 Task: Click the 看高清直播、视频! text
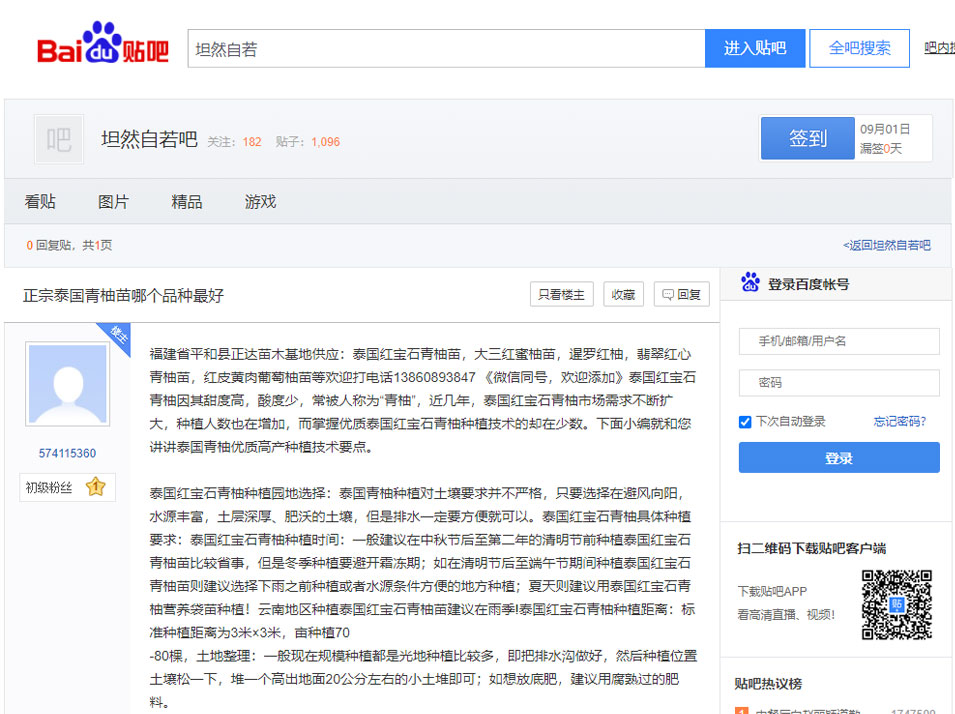[x=786, y=615]
